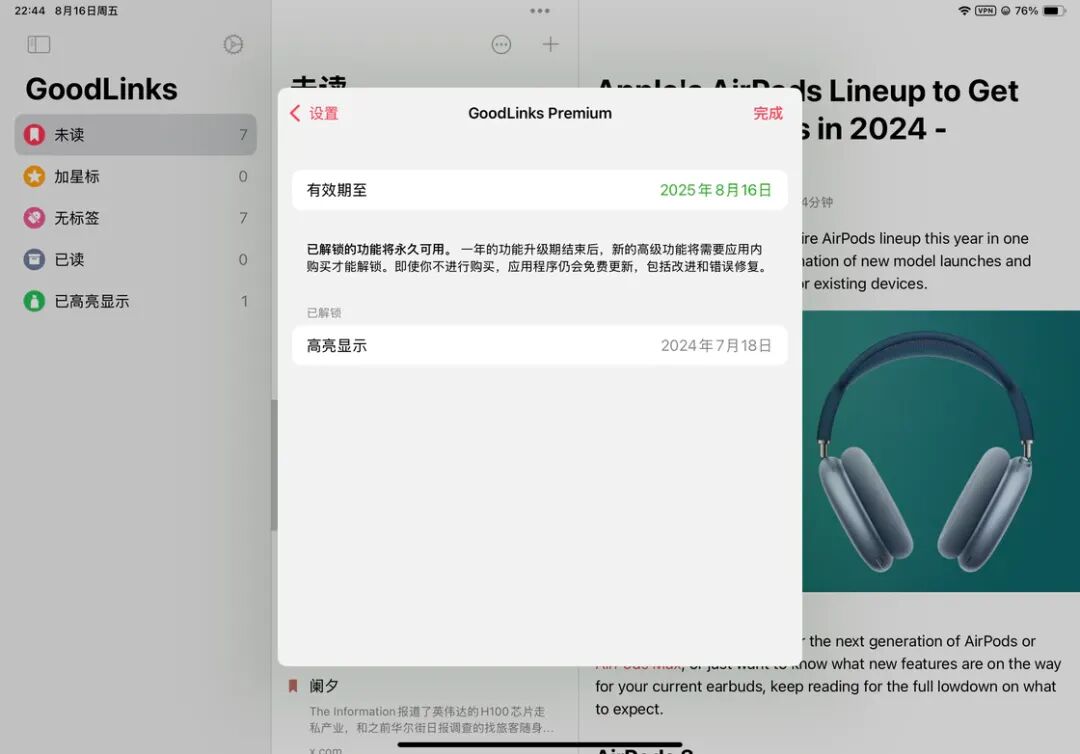
Task: Click the orange 加星标 star icon
Action: [x=34, y=176]
